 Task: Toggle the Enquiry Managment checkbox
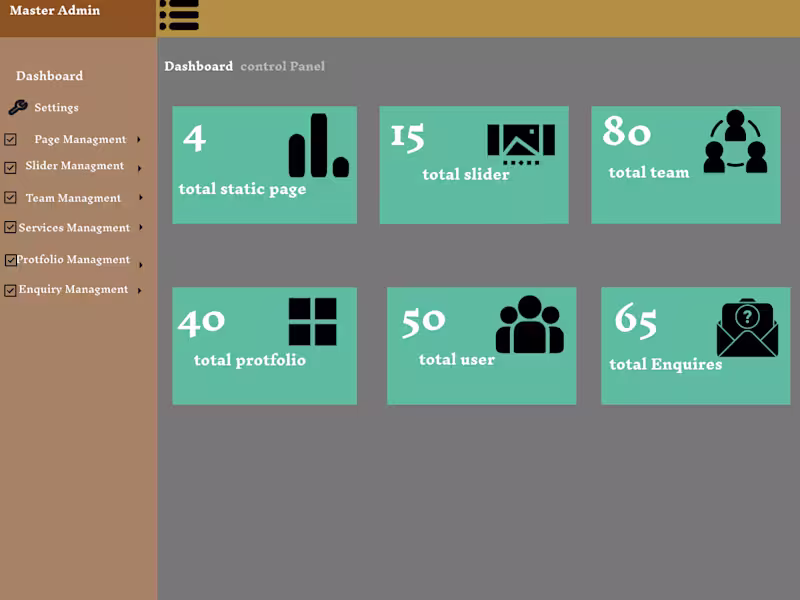point(10,290)
